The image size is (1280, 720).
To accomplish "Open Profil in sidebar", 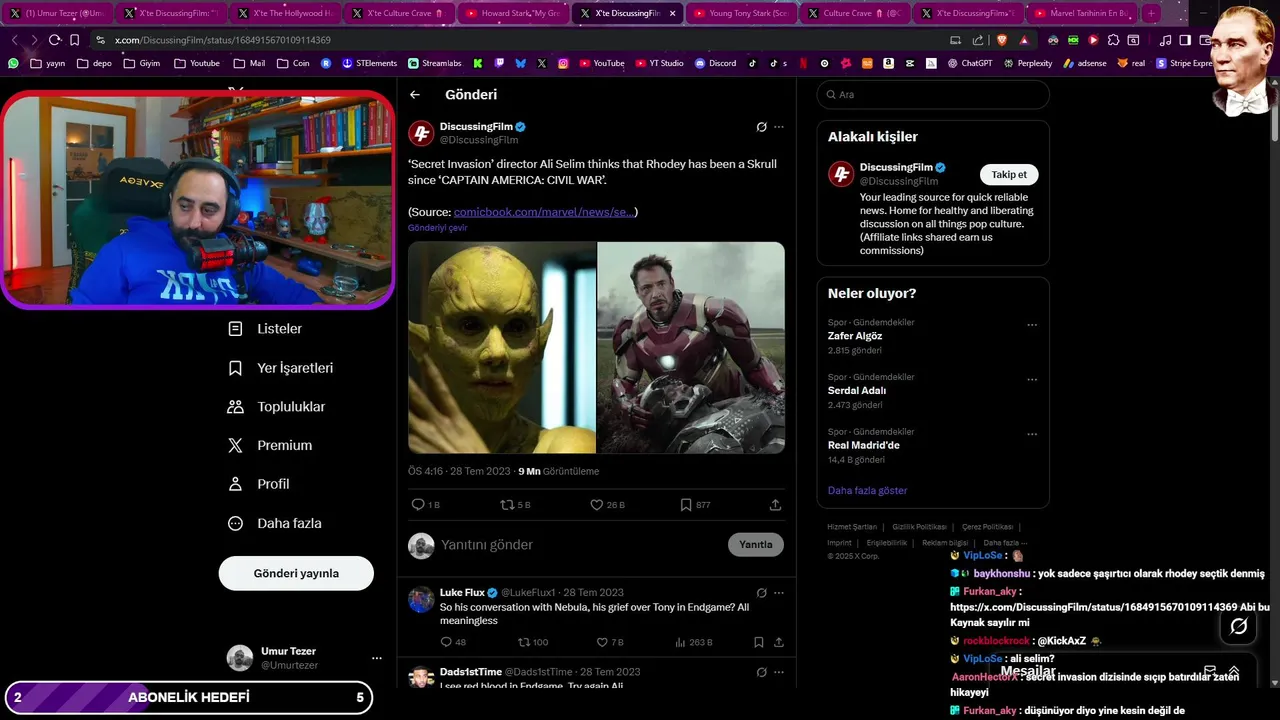I will (259, 484).
